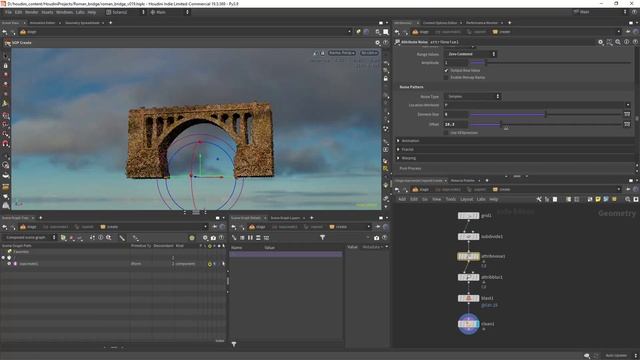
Task: Click pause icon in scene graph details toolbar
Action: (x=250, y=238)
